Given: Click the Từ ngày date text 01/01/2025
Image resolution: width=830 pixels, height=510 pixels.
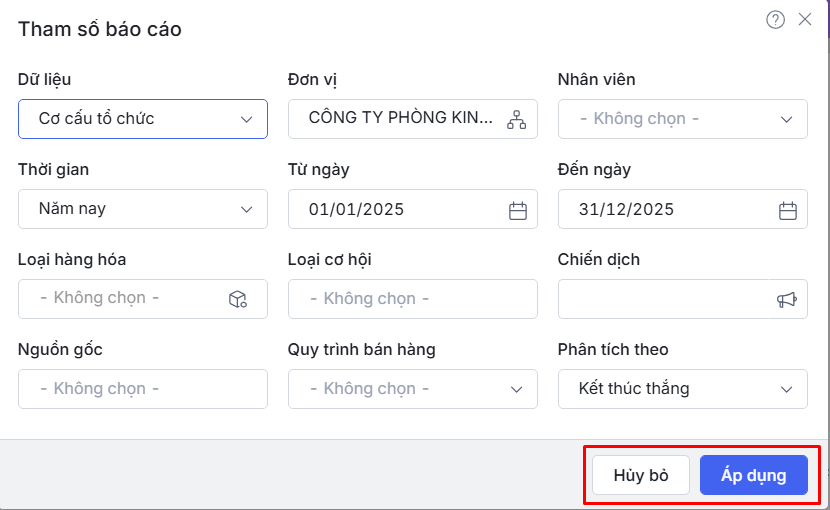Looking at the screenshot, I should (357, 210).
